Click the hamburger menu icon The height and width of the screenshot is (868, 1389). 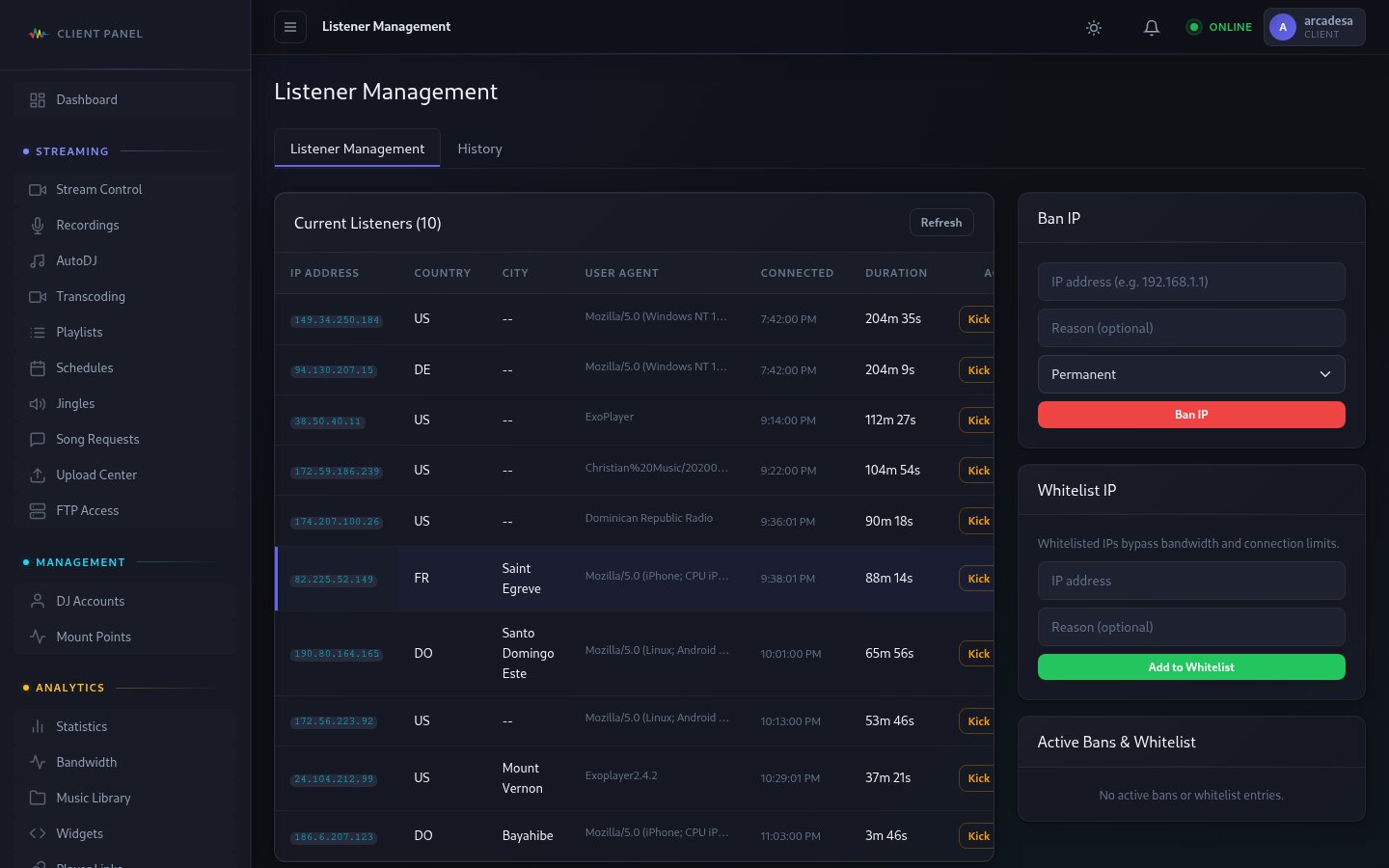[x=290, y=27]
